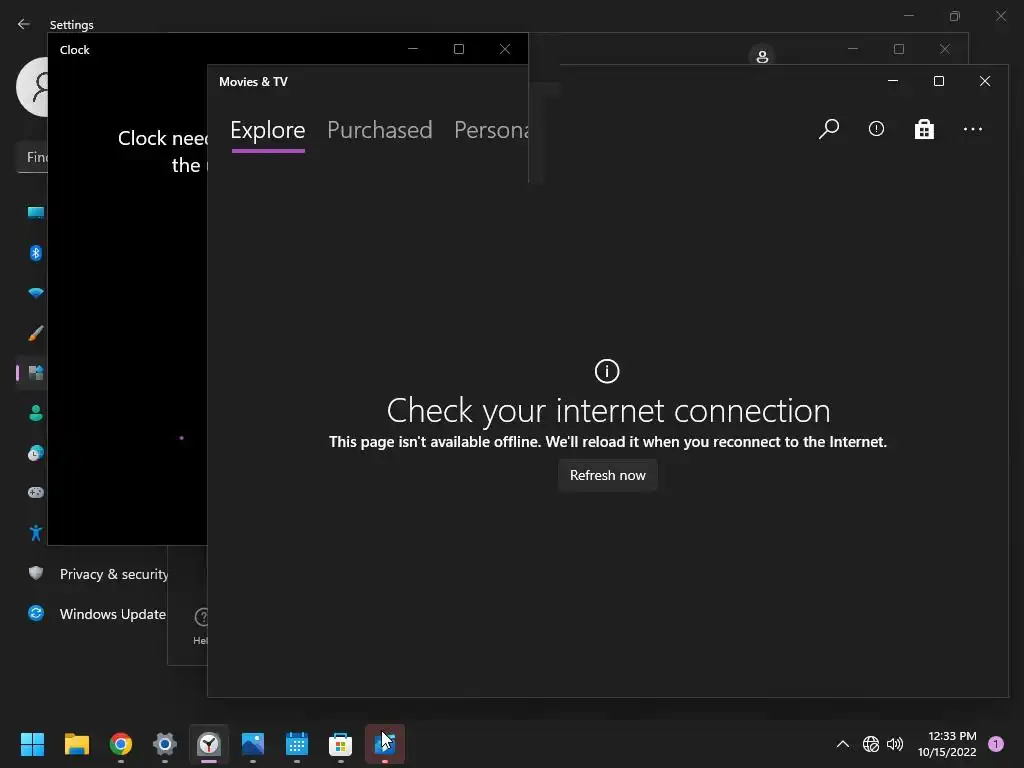Click the Movies & TV taskbar icon
This screenshot has width=1024, height=768.
[385, 743]
